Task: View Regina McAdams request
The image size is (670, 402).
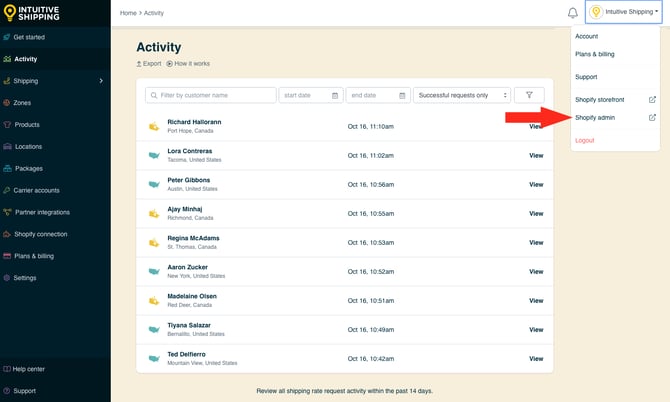Action: pyautogui.click(x=536, y=243)
